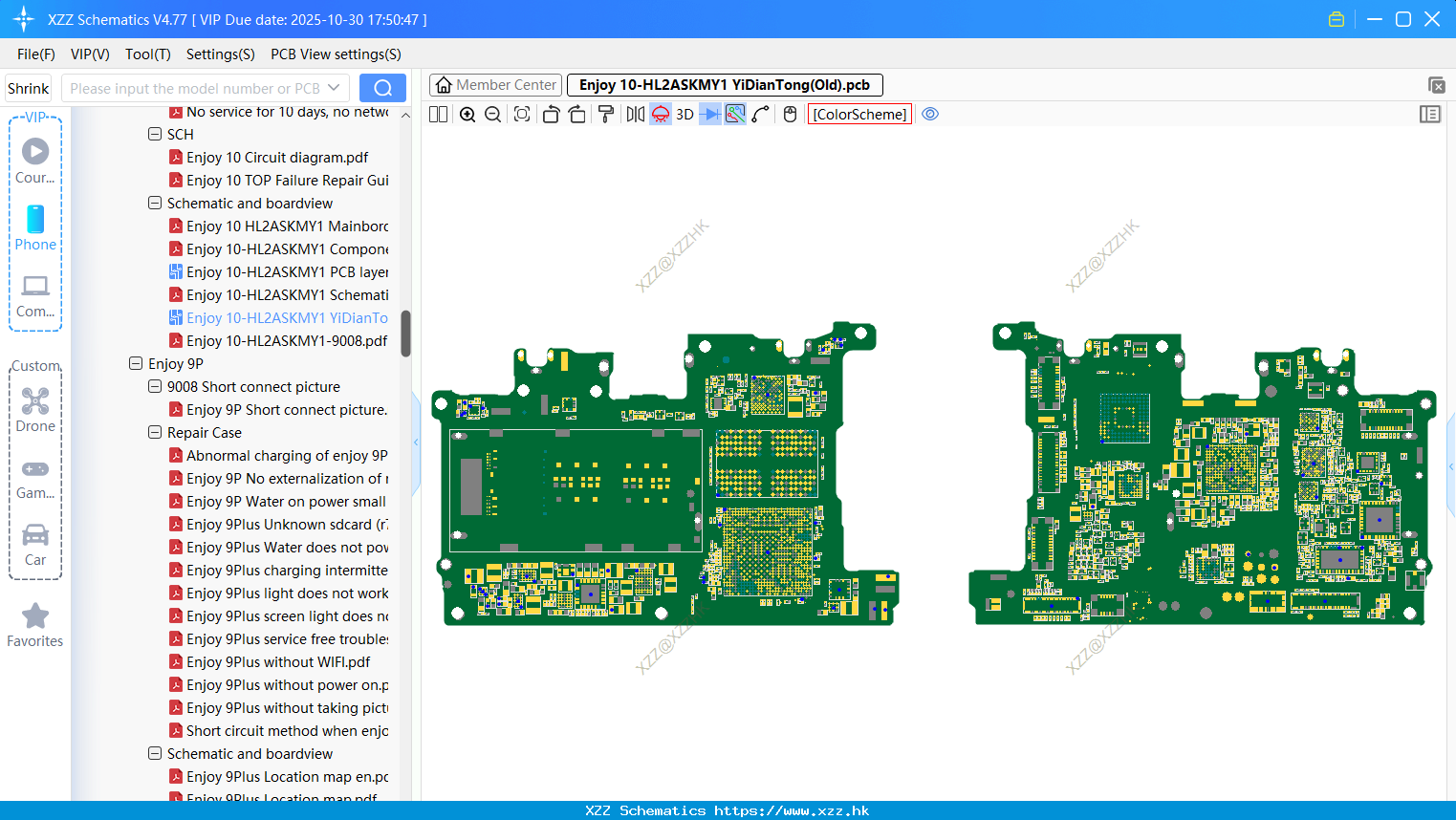Rotate the board clockwise
1456x820 pixels.
pyautogui.click(x=576, y=115)
